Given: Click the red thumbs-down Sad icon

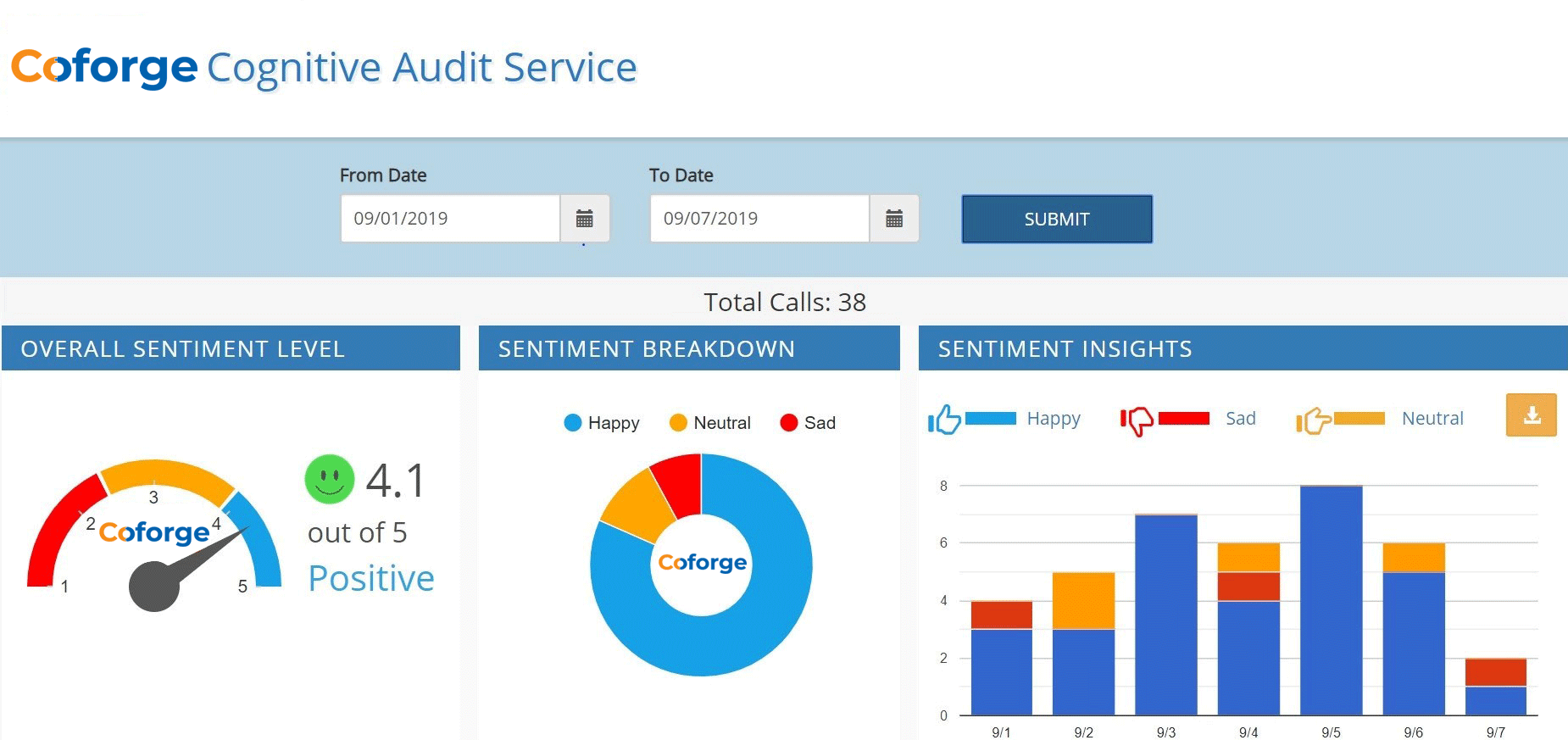Looking at the screenshot, I should 1137,419.
